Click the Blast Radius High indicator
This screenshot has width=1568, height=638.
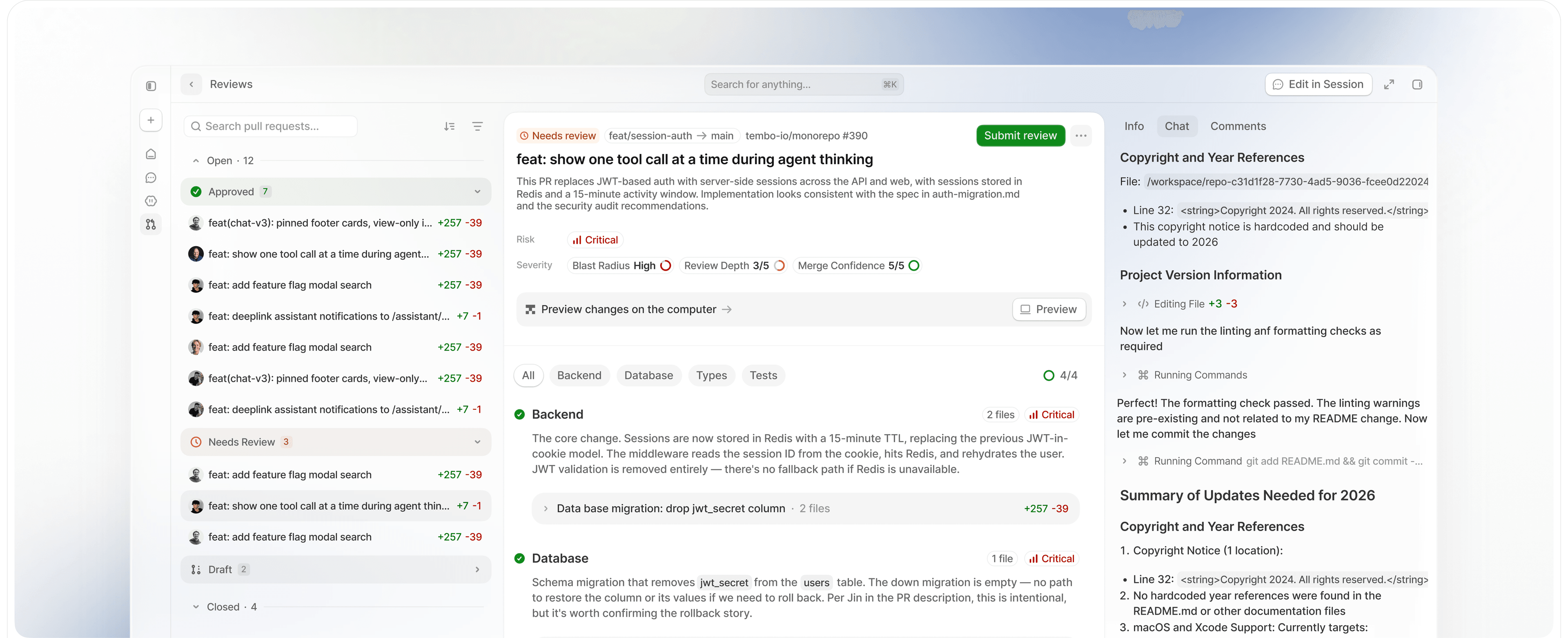tap(621, 265)
